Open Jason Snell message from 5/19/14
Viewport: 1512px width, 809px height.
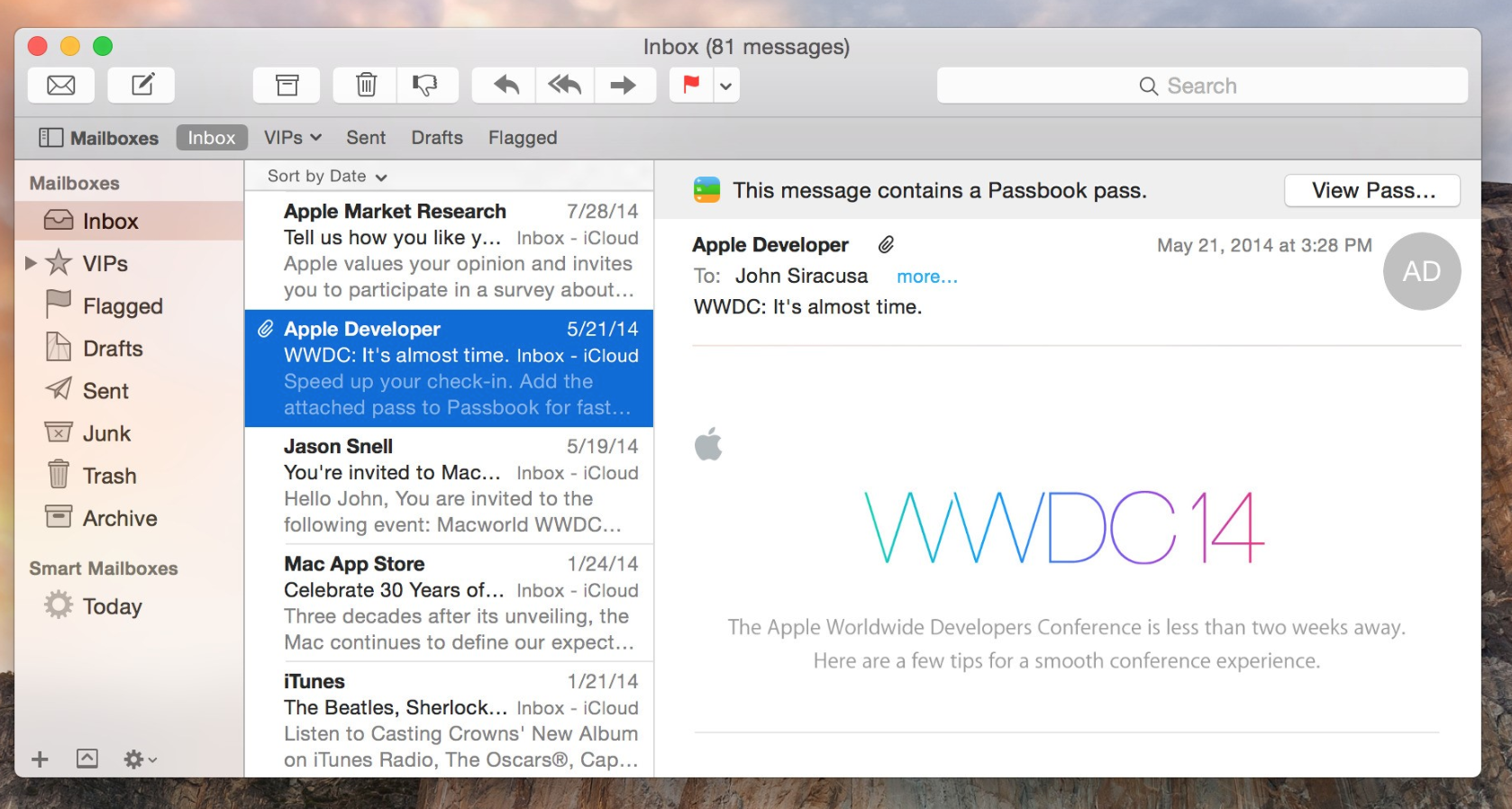(449, 486)
